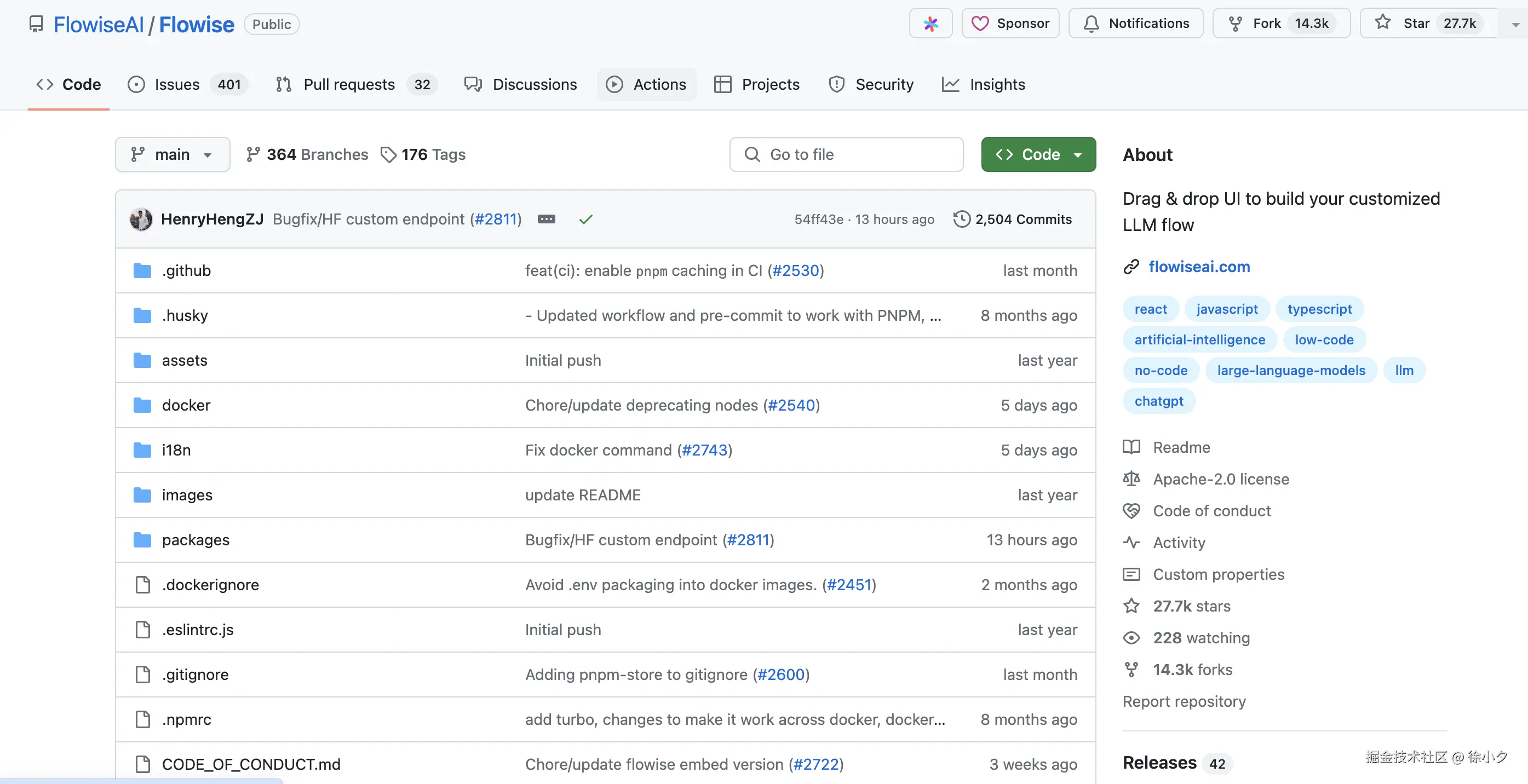This screenshot has height=784, width=1528.
Task: Expand the green Code dropdown button
Action: (x=1038, y=155)
